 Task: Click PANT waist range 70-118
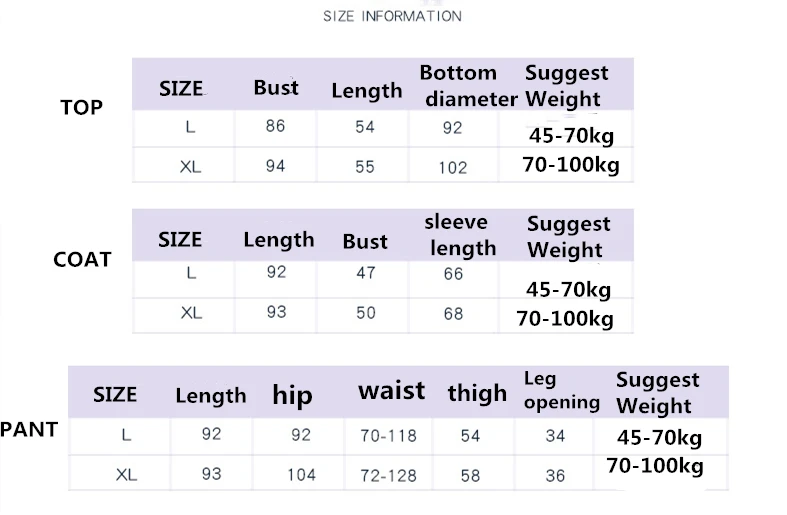point(388,436)
